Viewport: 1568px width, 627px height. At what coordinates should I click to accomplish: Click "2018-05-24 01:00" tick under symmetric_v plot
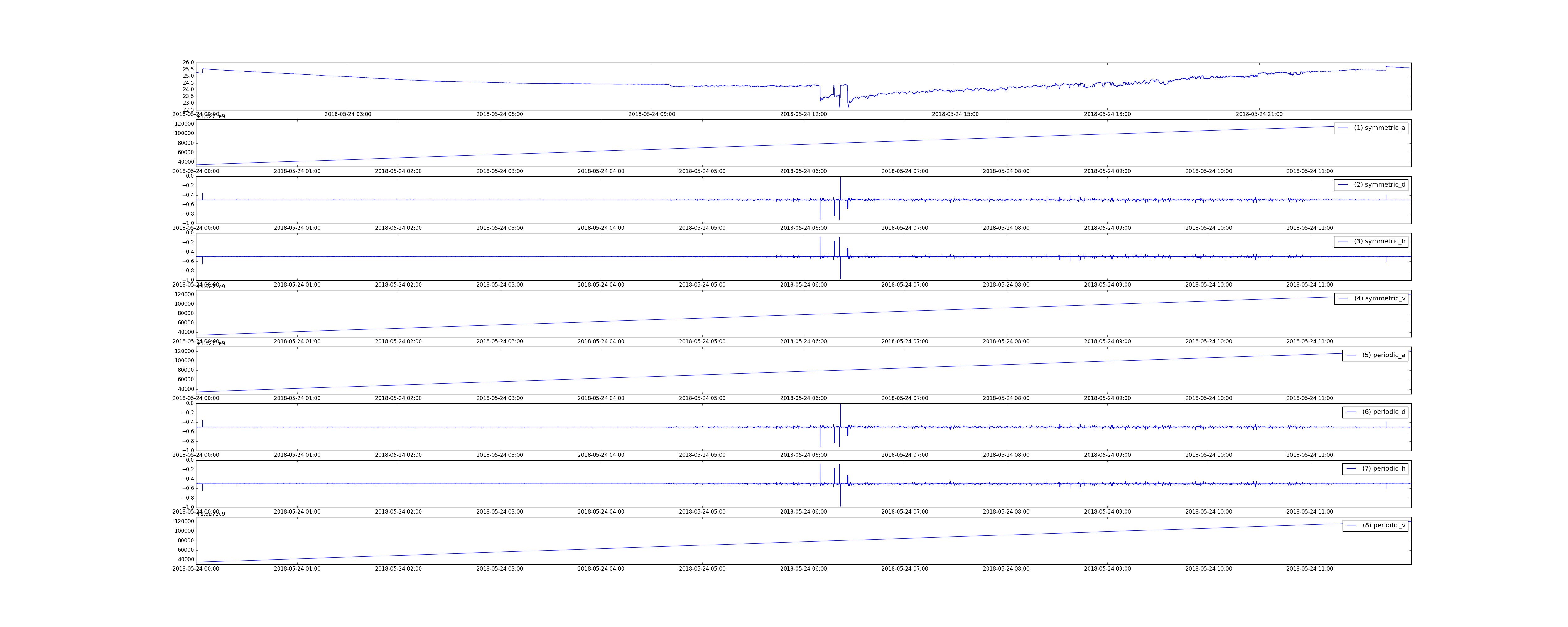(297, 341)
